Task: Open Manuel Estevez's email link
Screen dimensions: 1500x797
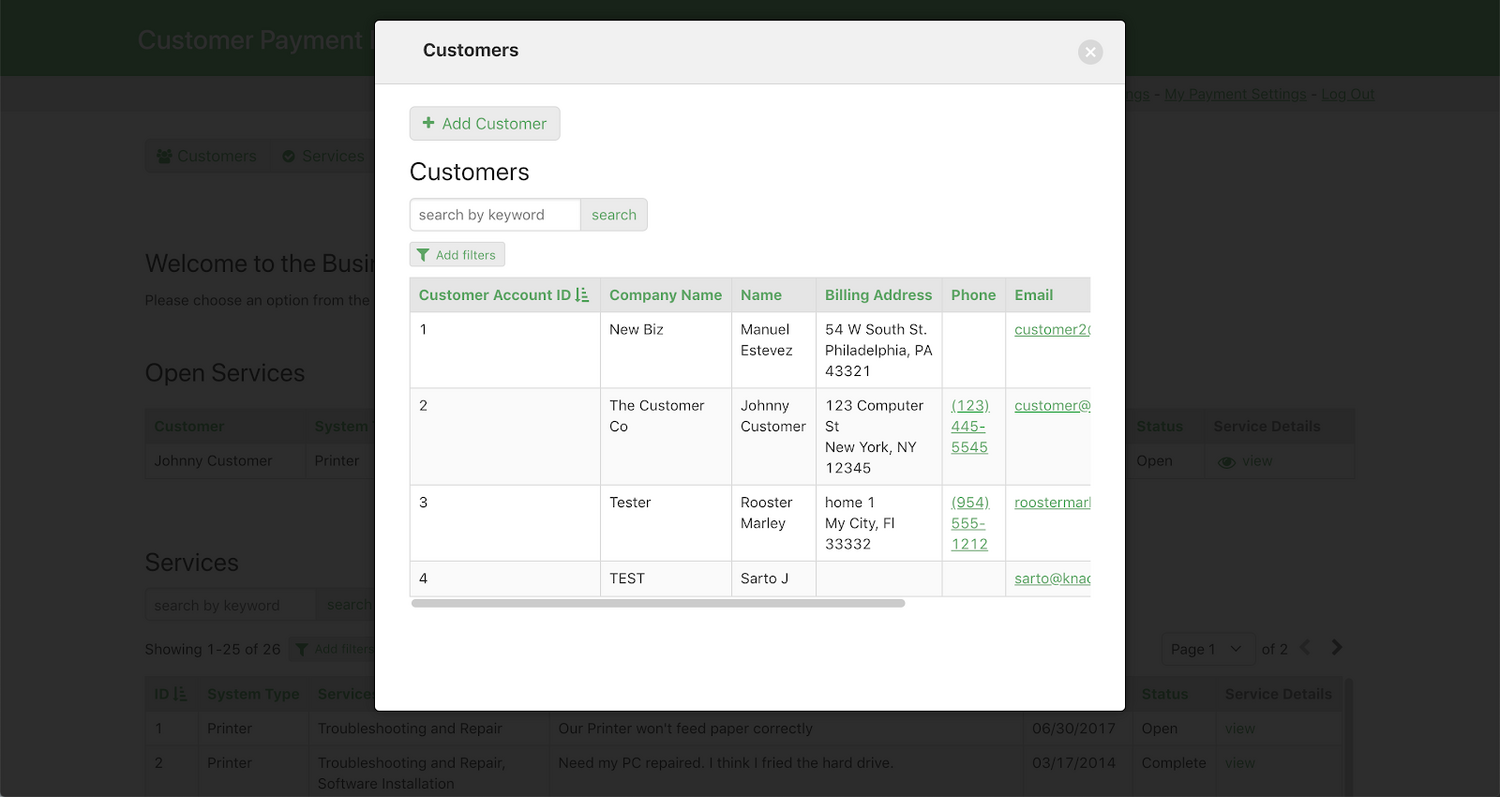Action: [1051, 330]
